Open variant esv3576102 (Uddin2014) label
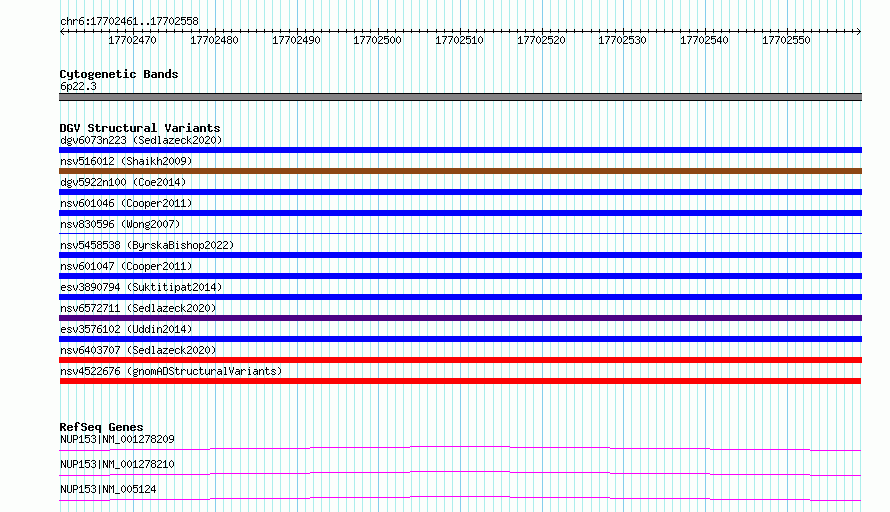This screenshot has height=512, width=890. pyautogui.click(x=126, y=329)
